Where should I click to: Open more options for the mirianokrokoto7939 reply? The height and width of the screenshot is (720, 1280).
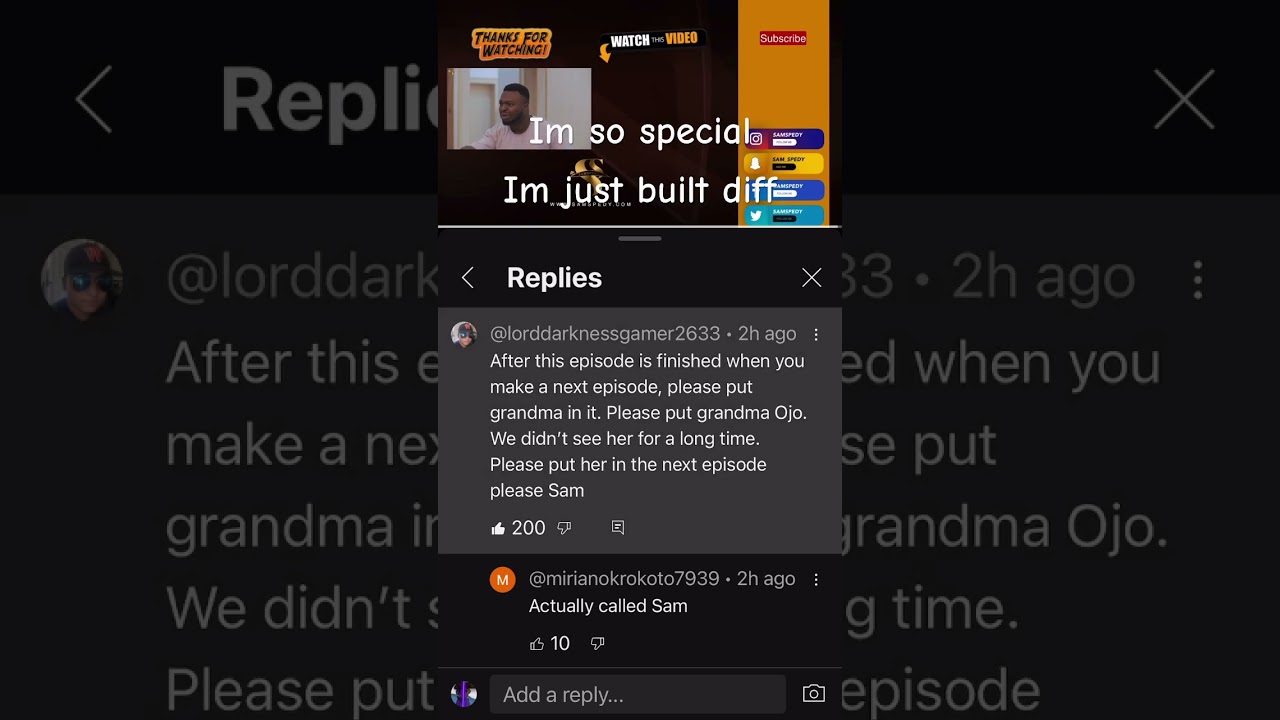[x=816, y=580]
